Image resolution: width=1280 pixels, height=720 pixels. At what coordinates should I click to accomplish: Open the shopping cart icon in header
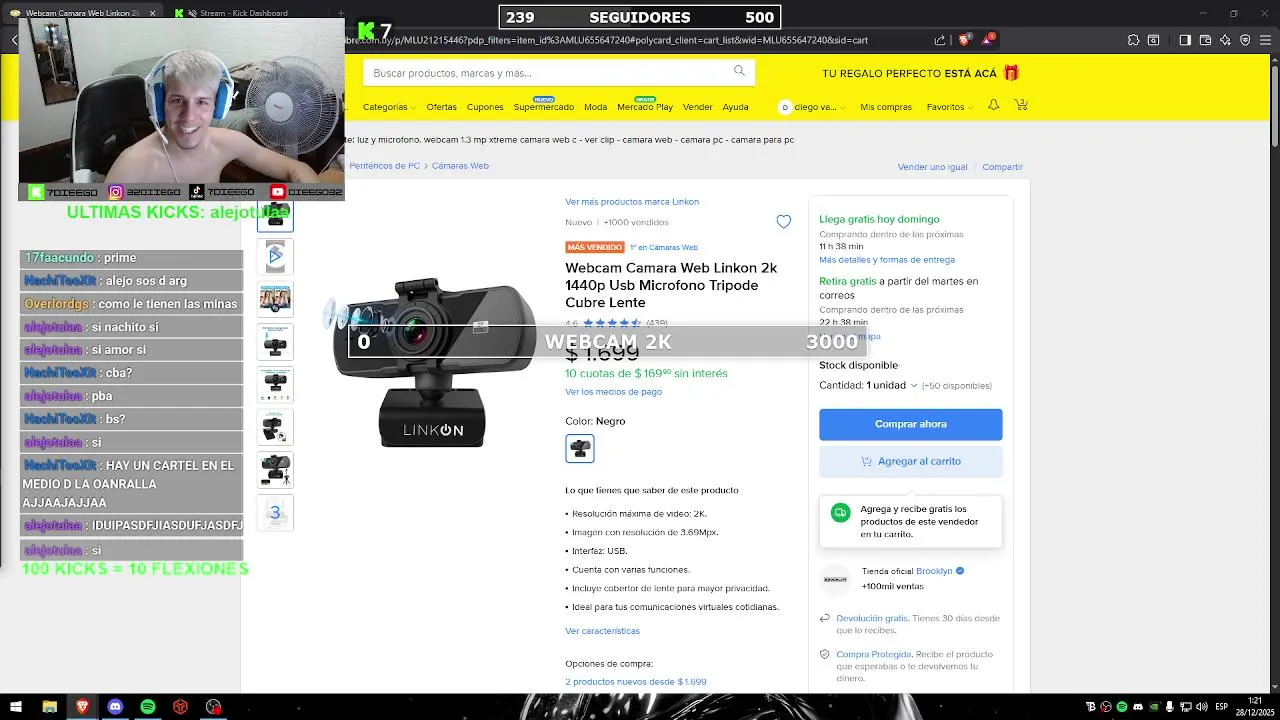click(x=1021, y=105)
